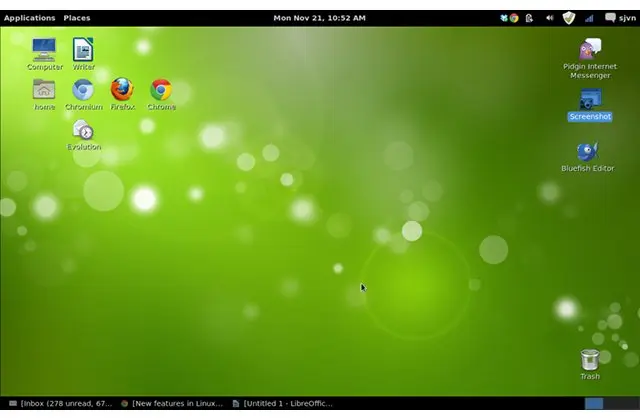Launch Chromium browser from desktop
The height and width of the screenshot is (420, 640).
[x=83, y=90]
